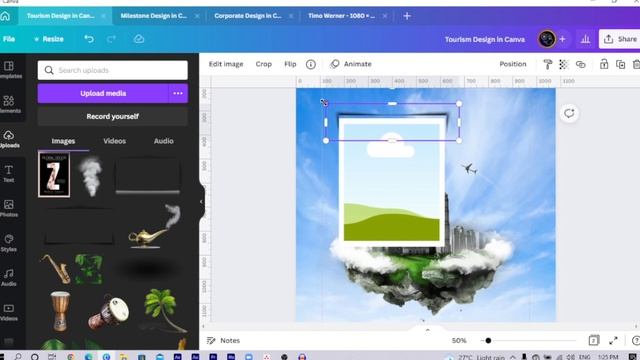Select the smoke upload thumbnail

[91, 176]
